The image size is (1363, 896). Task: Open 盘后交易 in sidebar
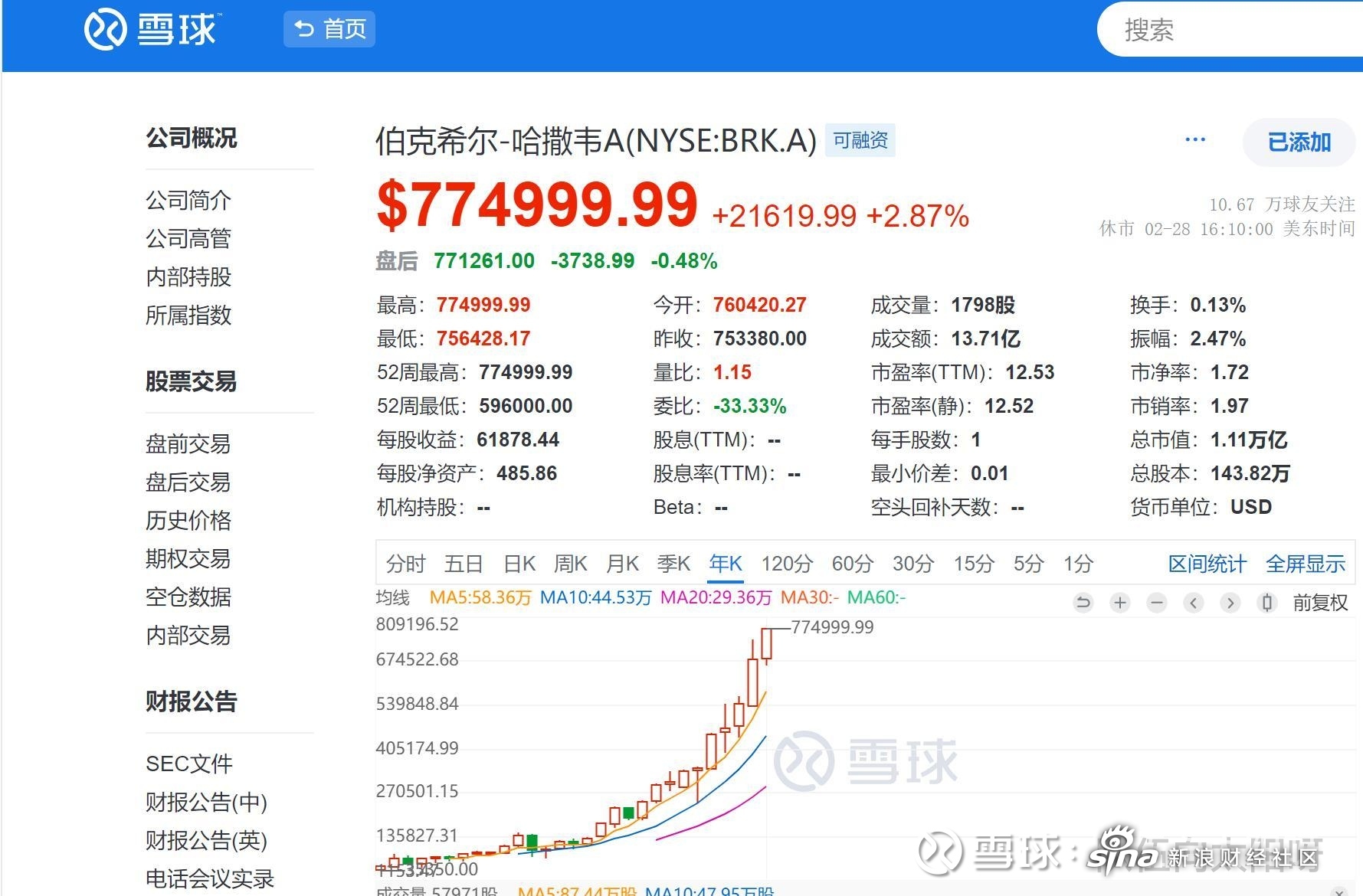(188, 482)
